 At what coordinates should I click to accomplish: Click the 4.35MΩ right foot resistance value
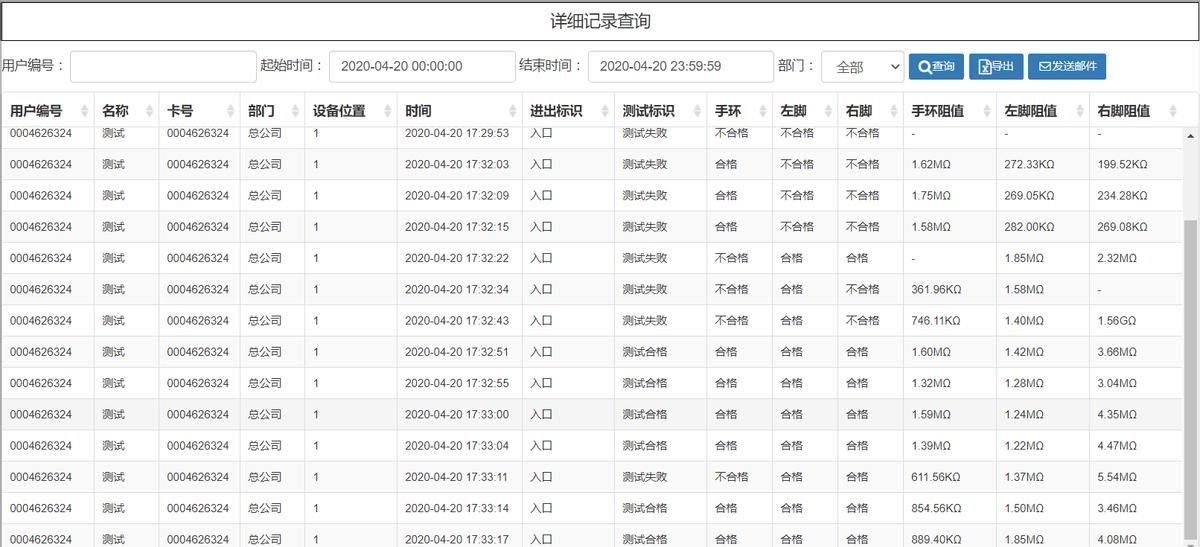coord(1117,414)
